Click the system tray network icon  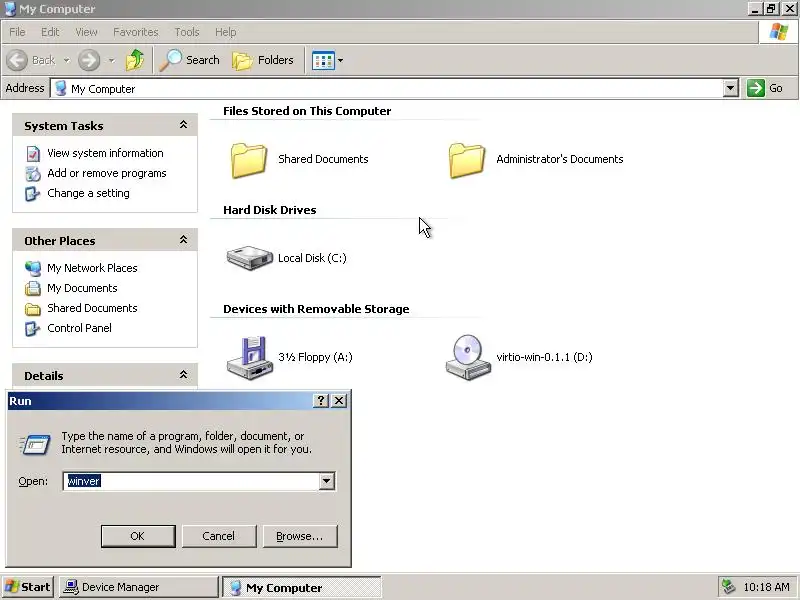click(728, 587)
